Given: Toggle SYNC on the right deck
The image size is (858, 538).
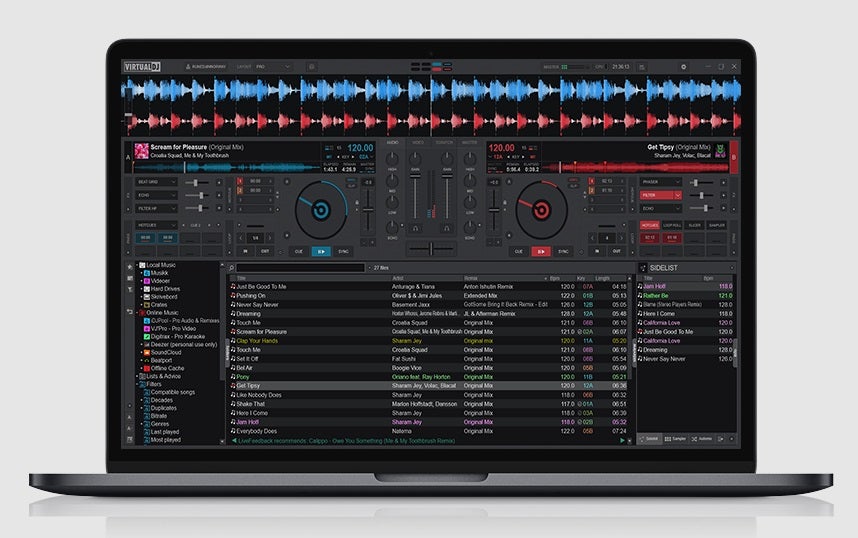Looking at the screenshot, I should (563, 251).
